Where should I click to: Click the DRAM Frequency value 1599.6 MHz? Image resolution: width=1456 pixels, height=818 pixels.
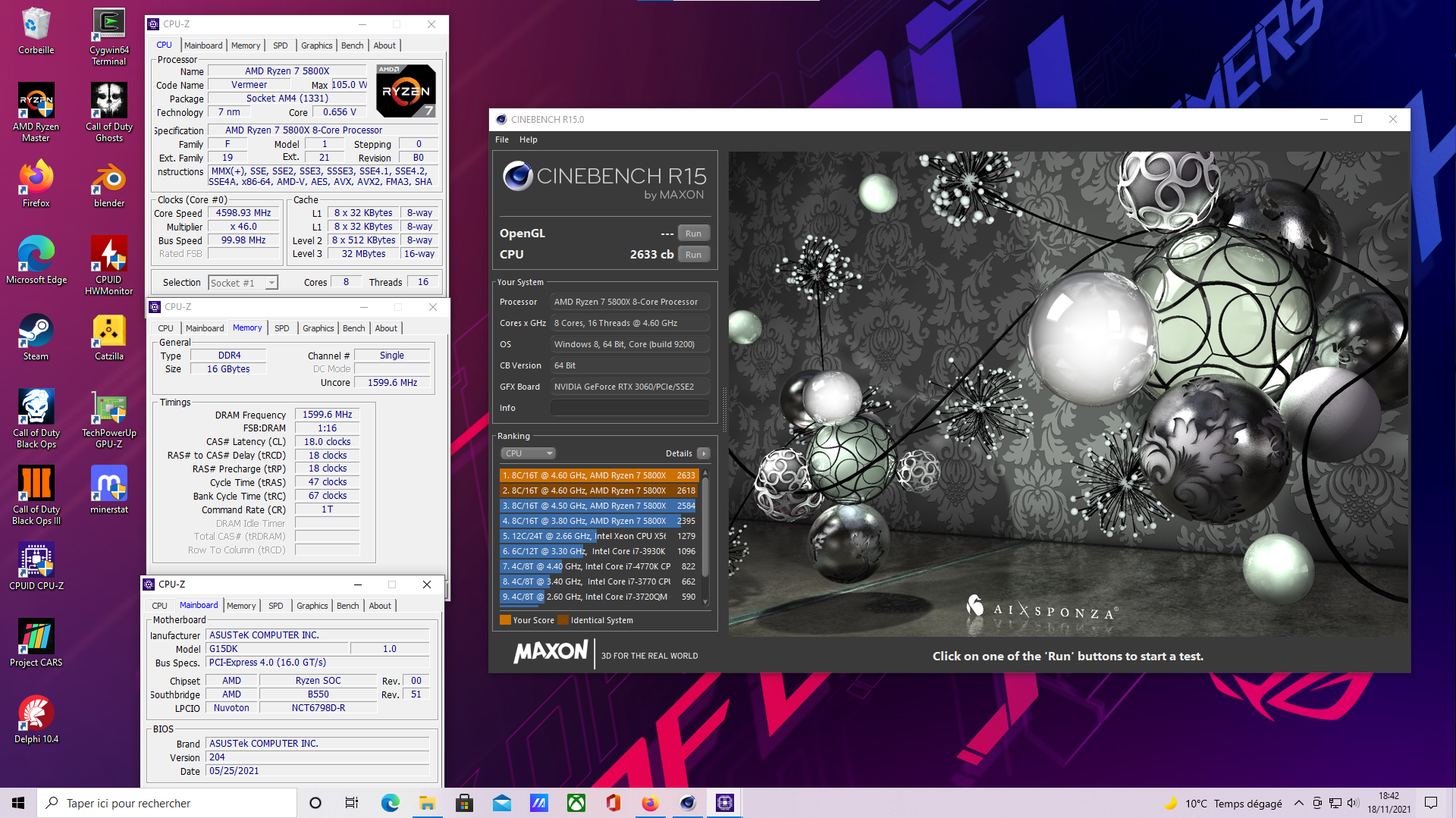click(x=327, y=415)
